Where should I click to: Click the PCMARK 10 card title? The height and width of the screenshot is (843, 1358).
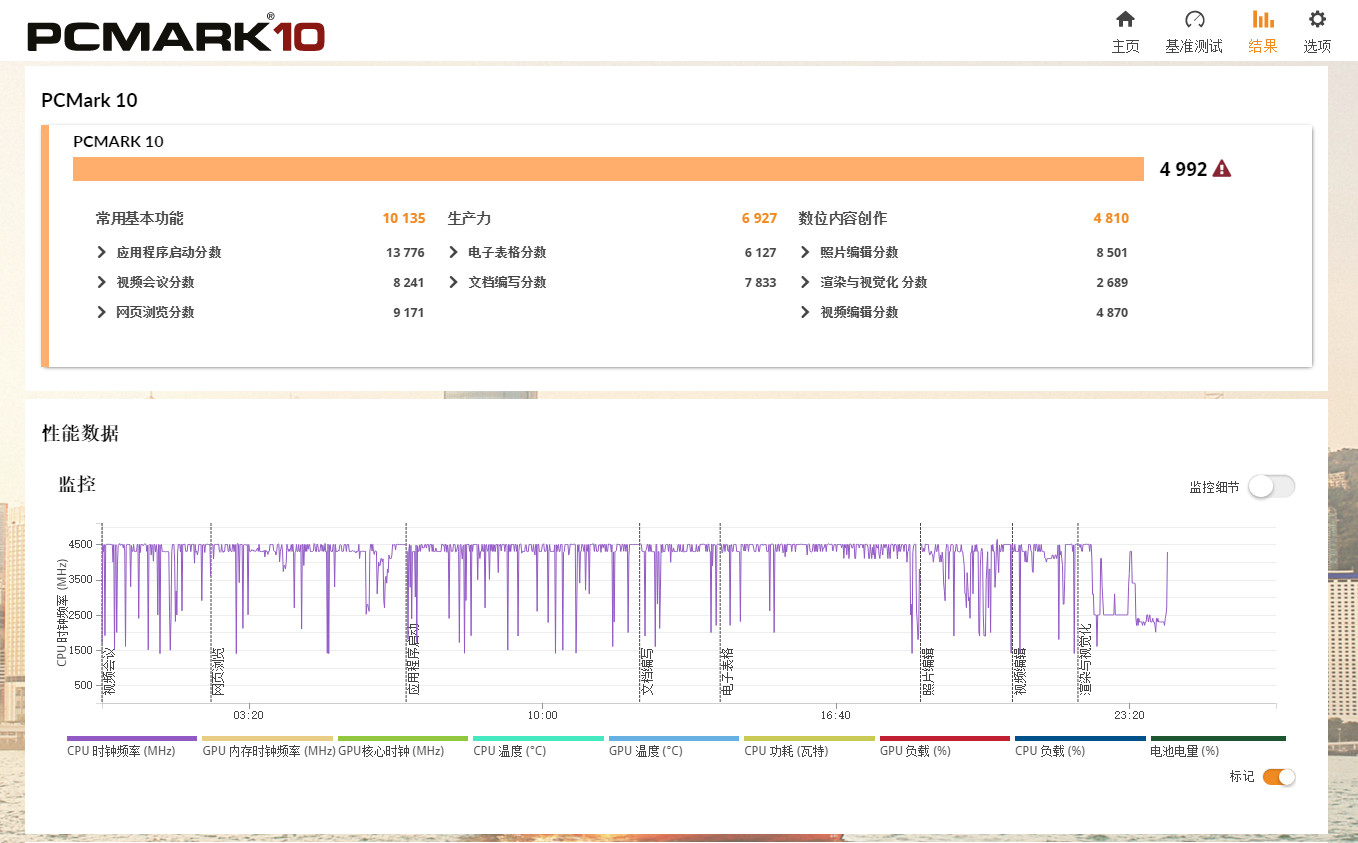pyautogui.click(x=118, y=141)
